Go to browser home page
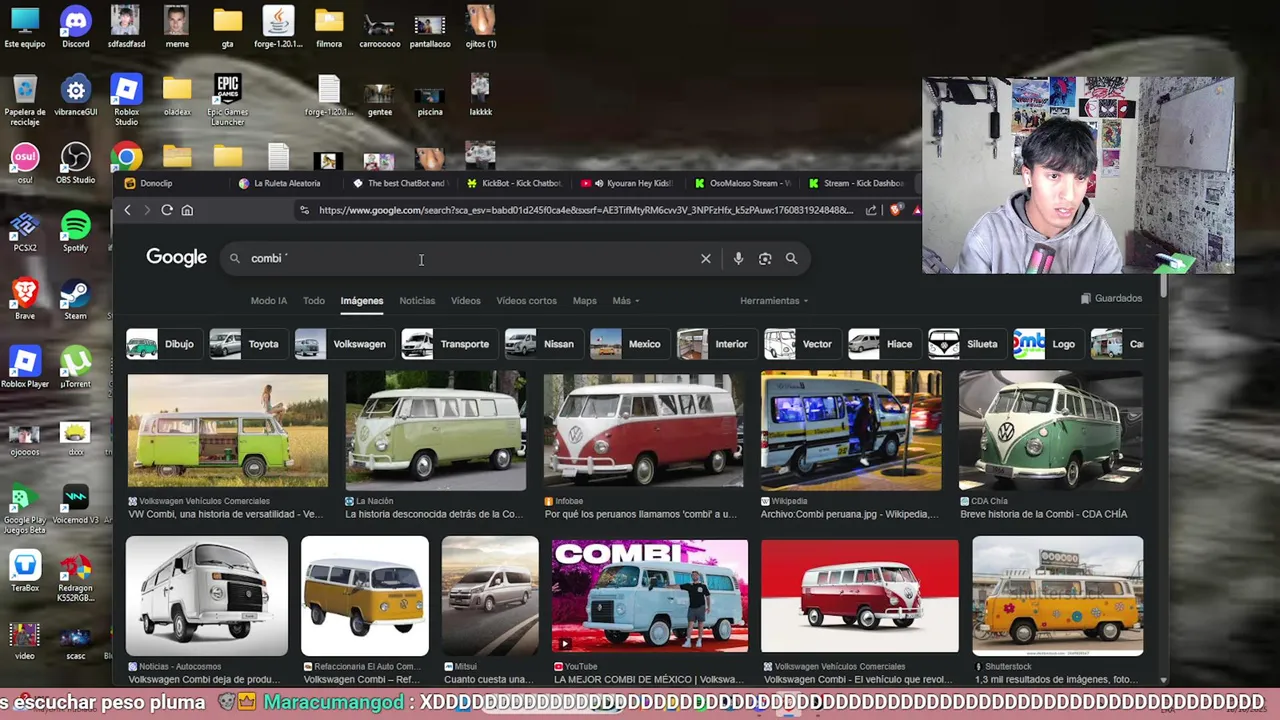Image resolution: width=1280 pixels, height=720 pixels. point(187,210)
